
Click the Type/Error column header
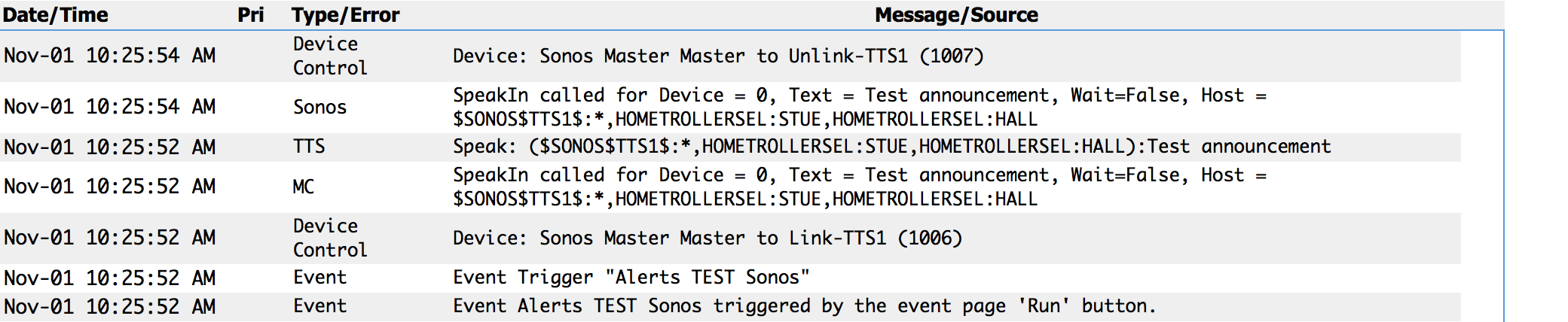pos(346,15)
